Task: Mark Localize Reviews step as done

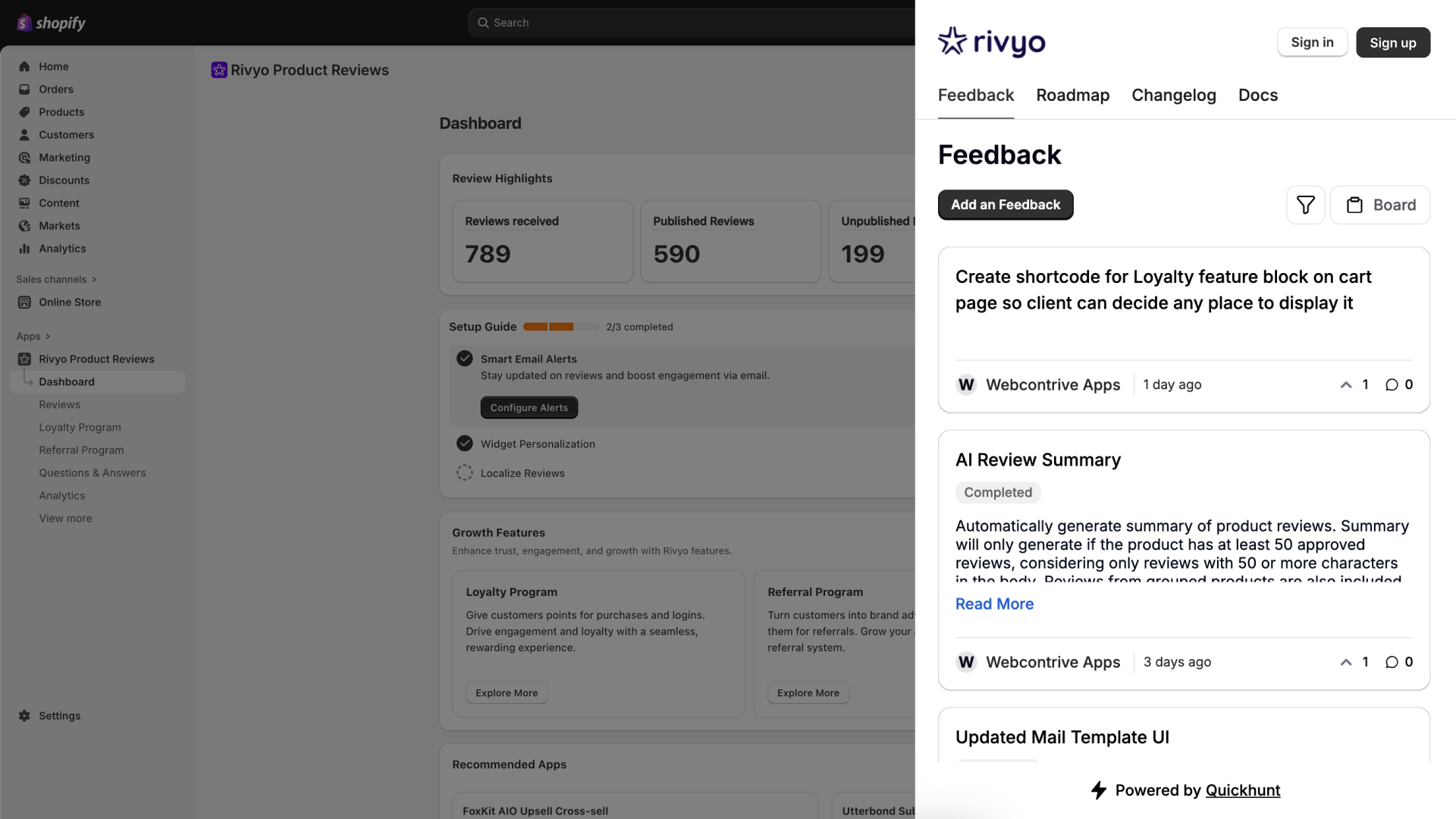Action: pos(465,473)
